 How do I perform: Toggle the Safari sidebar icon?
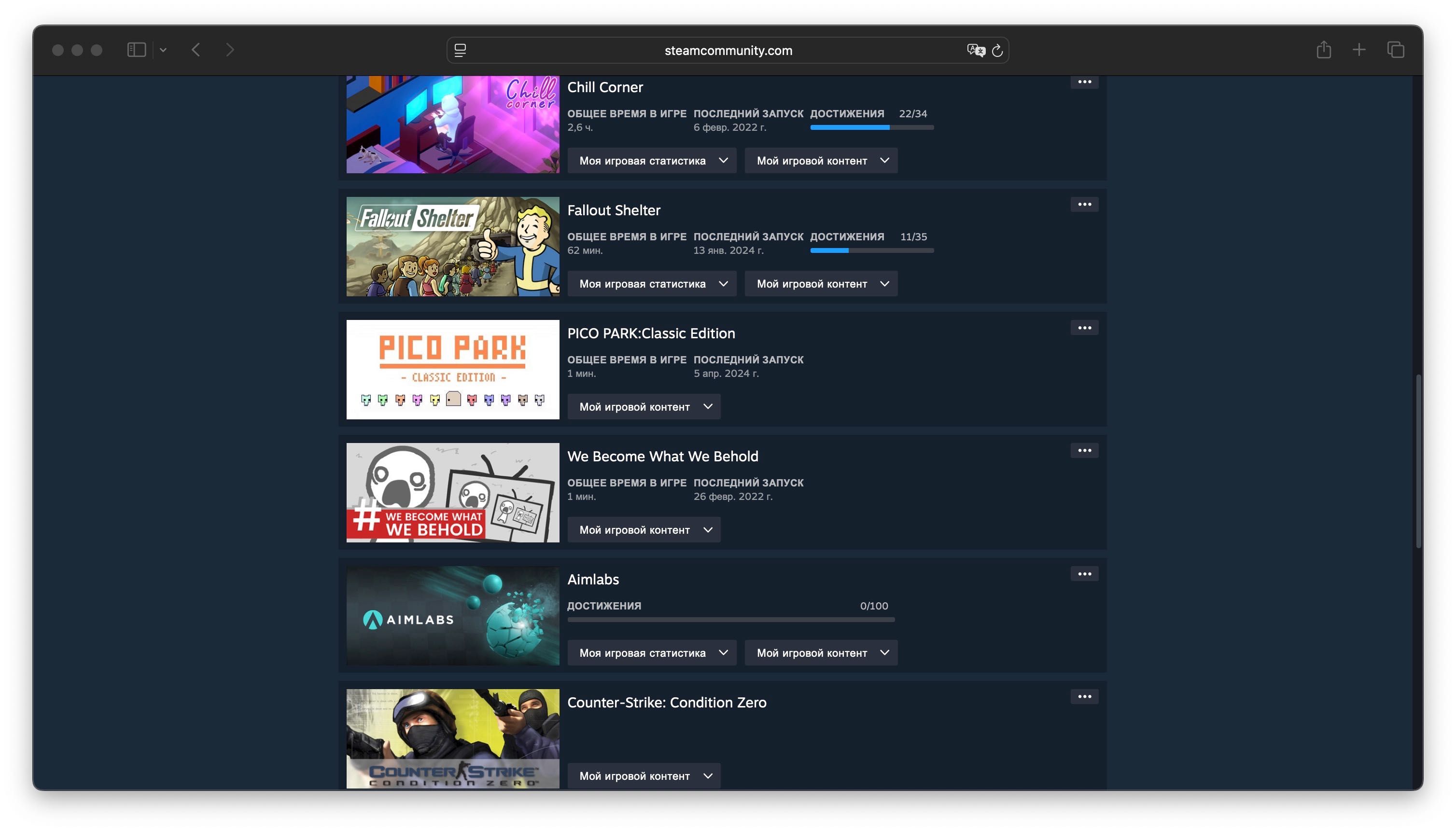click(x=136, y=50)
